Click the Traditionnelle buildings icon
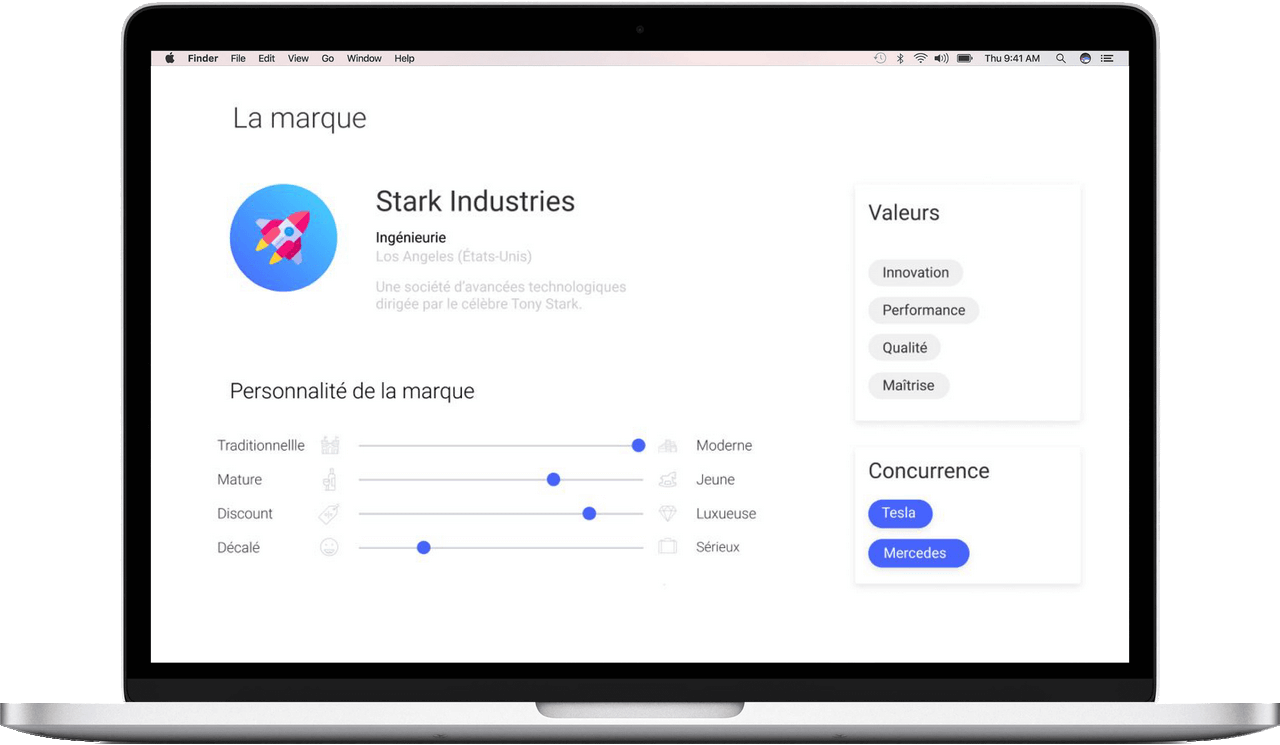 (330, 445)
